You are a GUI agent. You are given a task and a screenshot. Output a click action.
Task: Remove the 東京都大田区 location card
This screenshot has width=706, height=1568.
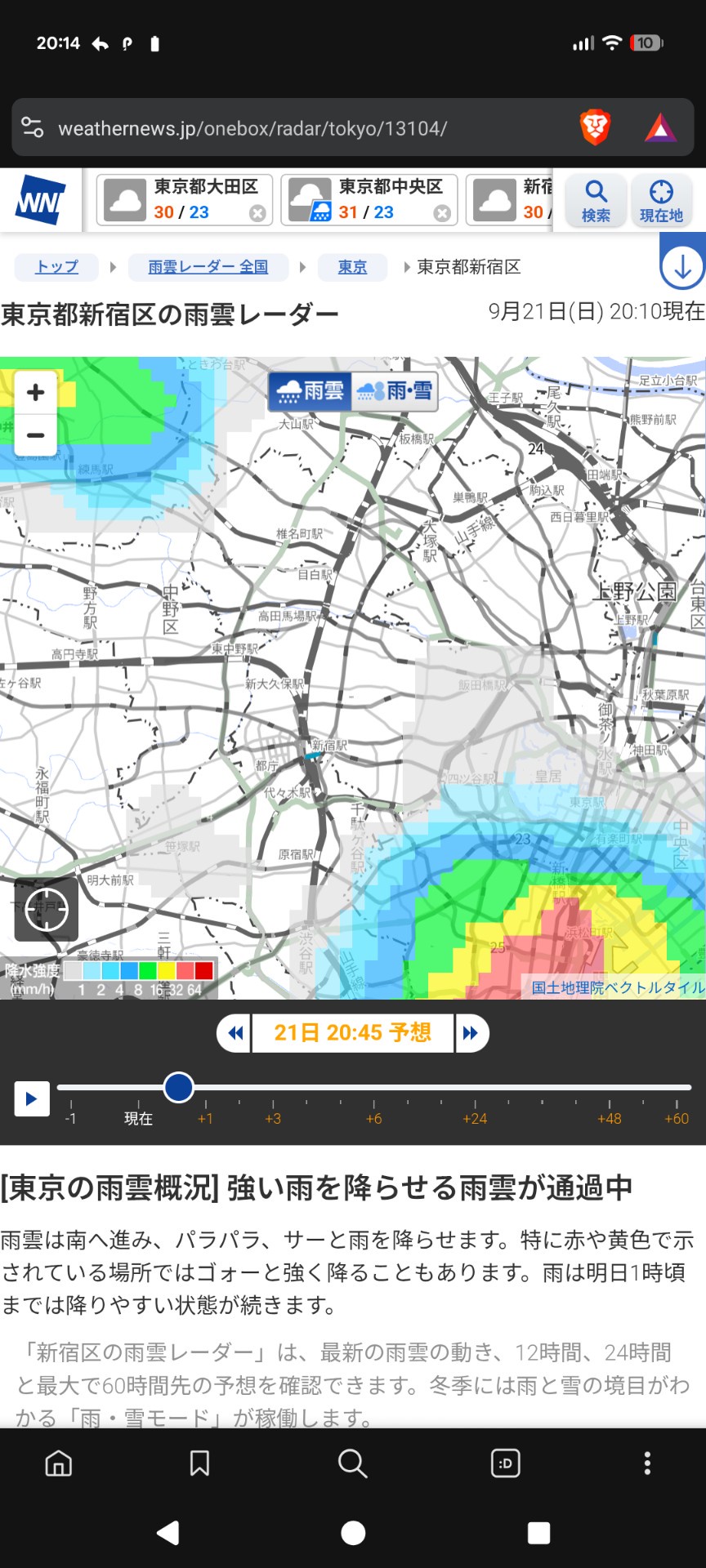coord(257,213)
